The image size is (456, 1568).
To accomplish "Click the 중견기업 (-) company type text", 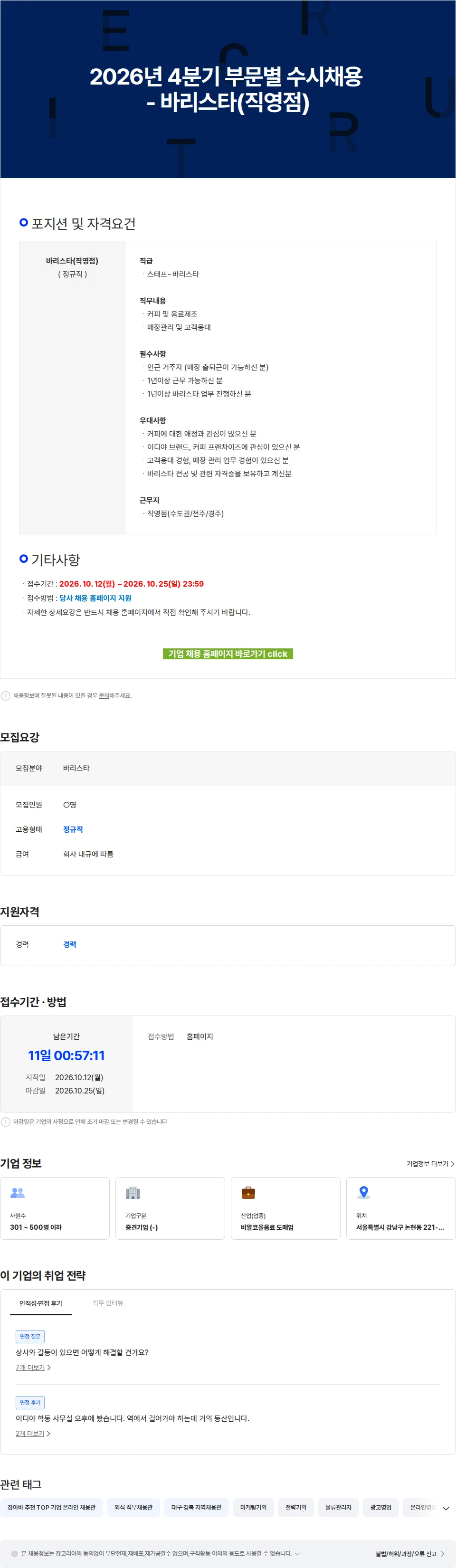I will [141, 1227].
